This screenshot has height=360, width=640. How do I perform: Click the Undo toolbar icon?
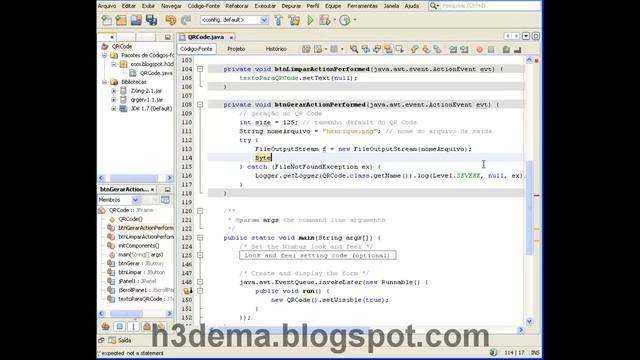tap(171, 20)
